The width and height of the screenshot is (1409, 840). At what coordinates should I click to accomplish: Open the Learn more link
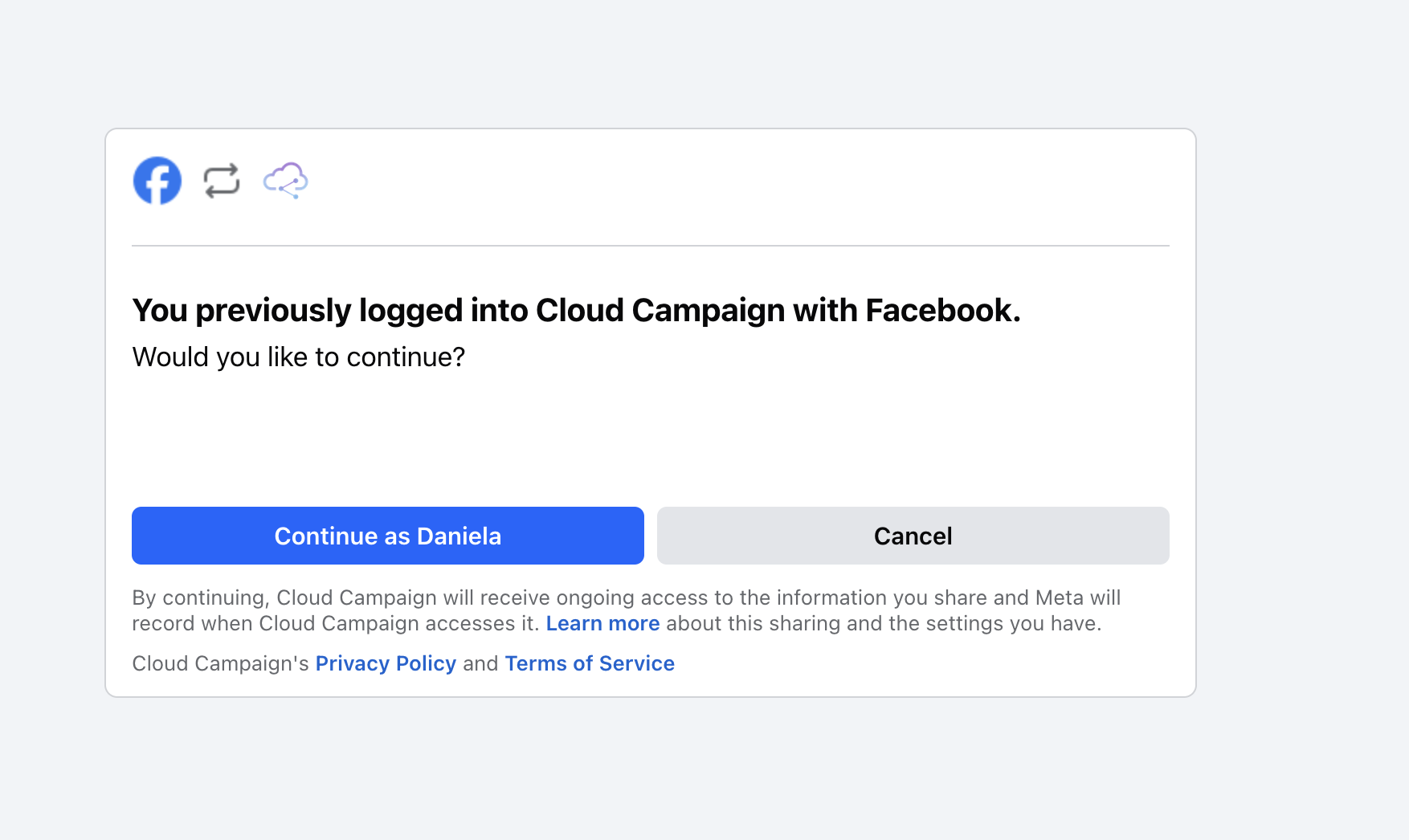[x=602, y=624]
